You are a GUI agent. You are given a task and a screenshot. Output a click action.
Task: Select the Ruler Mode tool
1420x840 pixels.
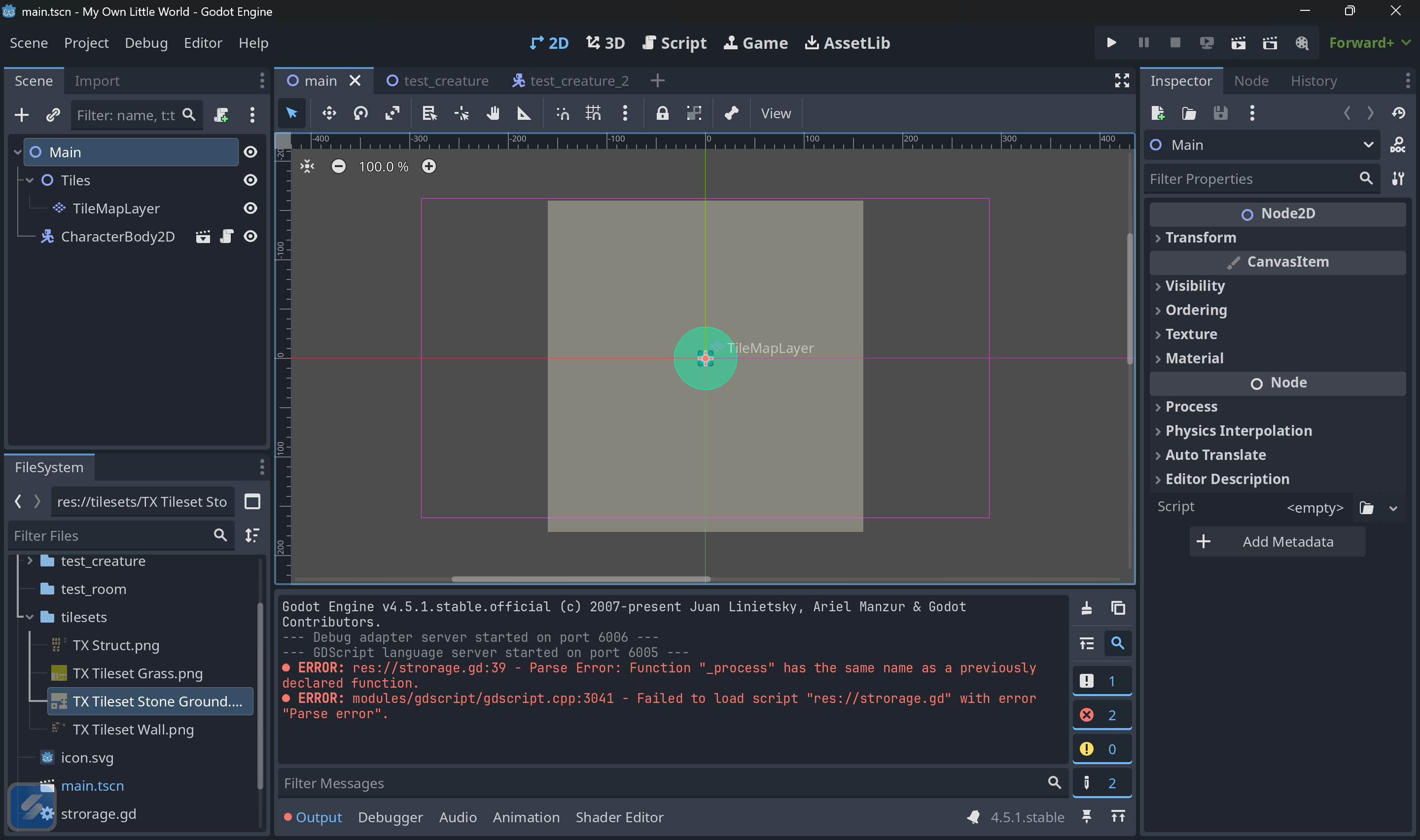[x=524, y=113]
